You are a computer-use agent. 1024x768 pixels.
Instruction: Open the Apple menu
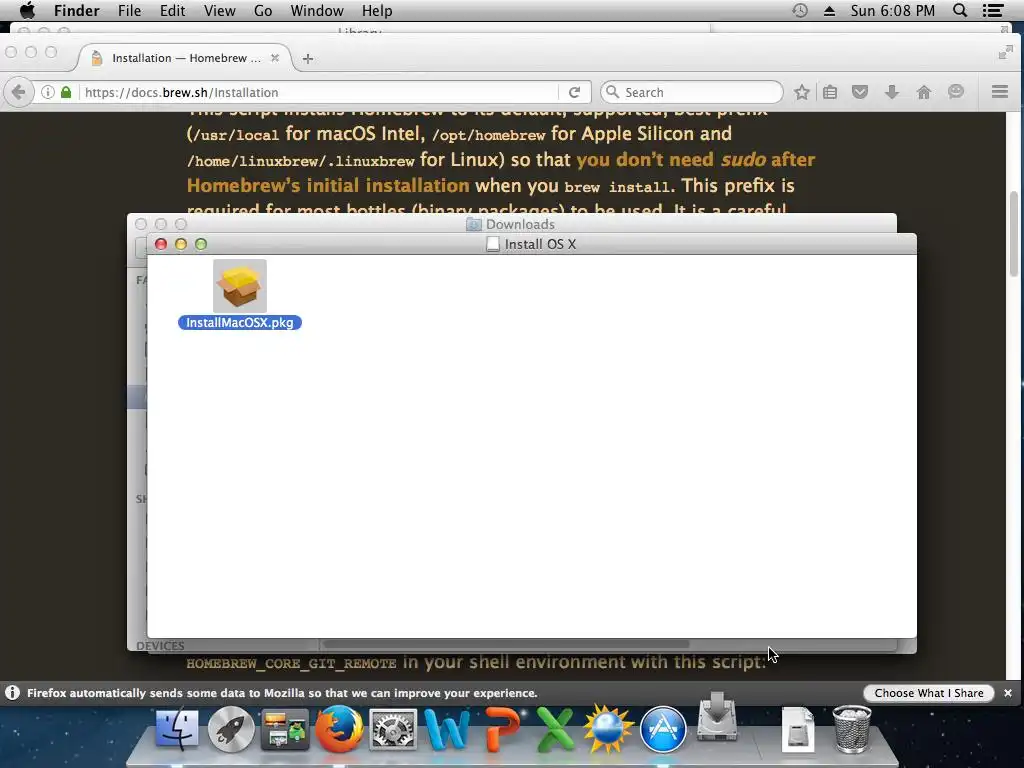tap(27, 10)
